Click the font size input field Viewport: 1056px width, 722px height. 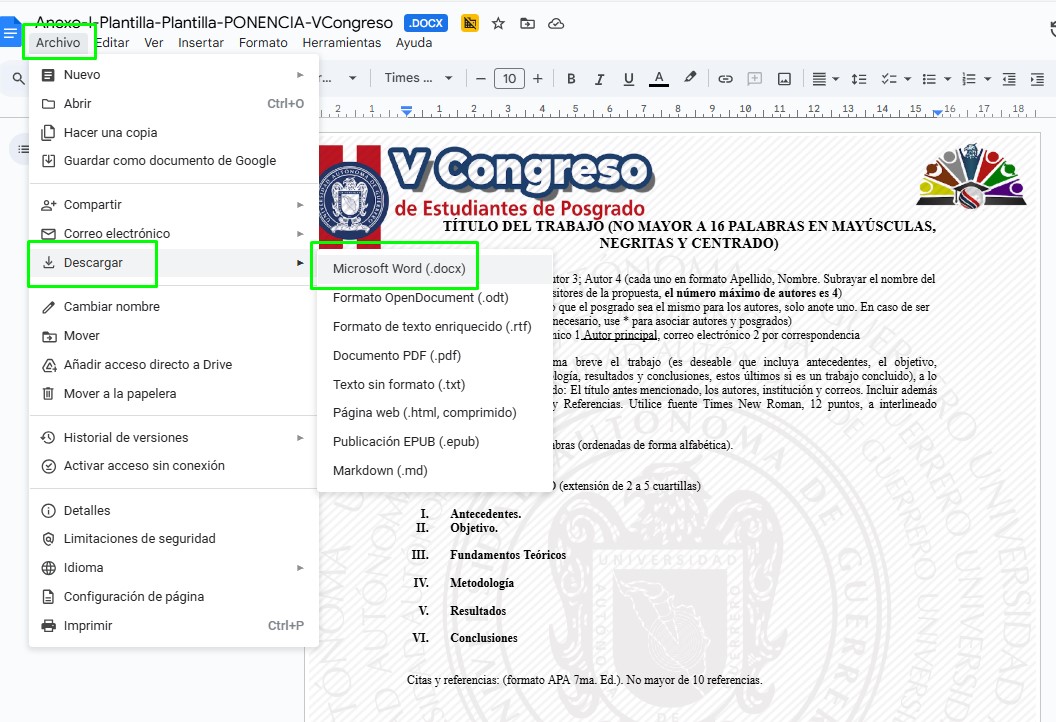[x=509, y=78]
